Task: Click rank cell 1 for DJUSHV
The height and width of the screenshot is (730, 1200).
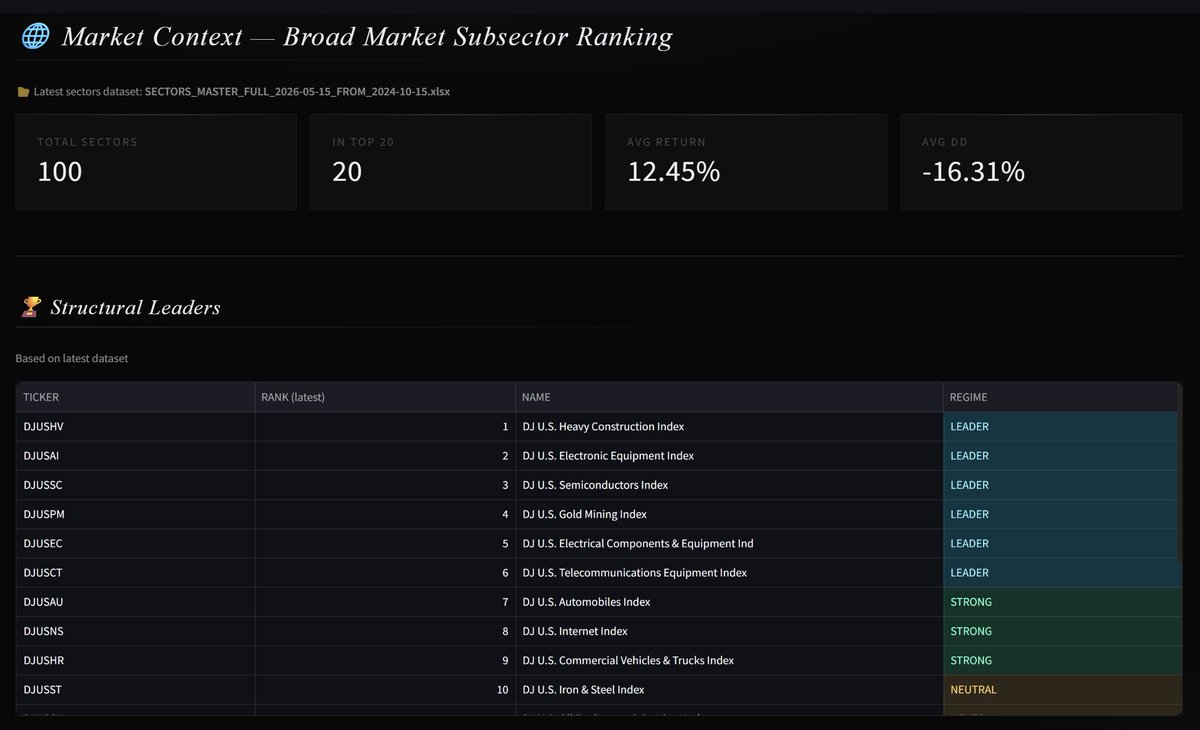Action: coord(385,427)
